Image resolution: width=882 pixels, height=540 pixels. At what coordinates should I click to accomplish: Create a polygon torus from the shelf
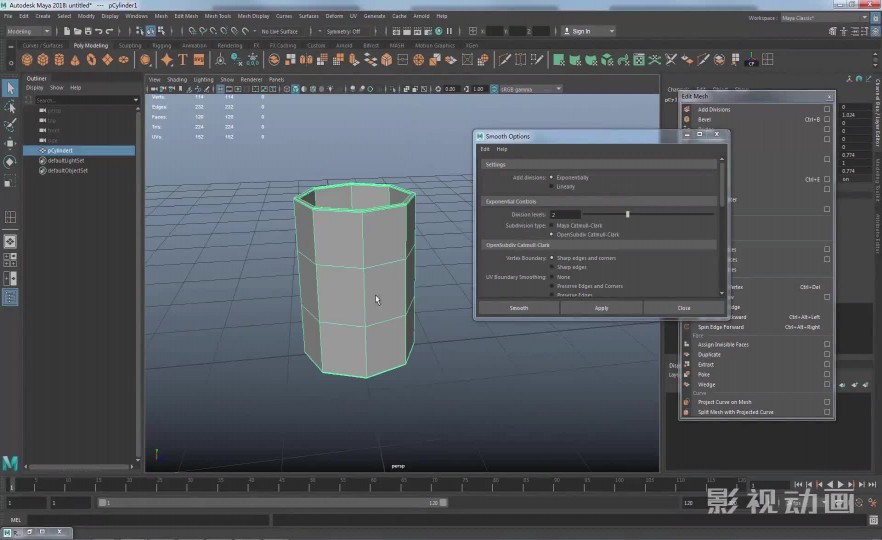tap(91, 60)
